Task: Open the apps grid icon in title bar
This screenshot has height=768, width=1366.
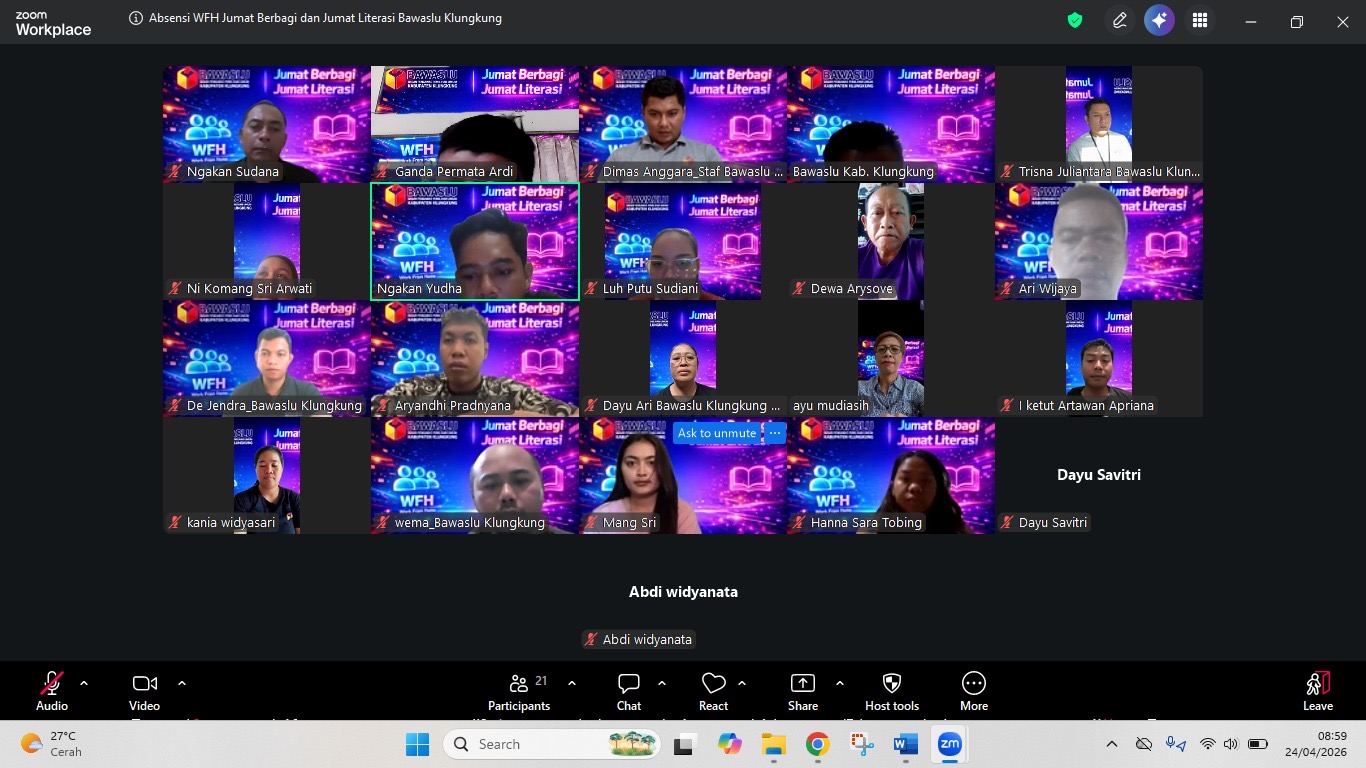Action: pyautogui.click(x=1200, y=20)
